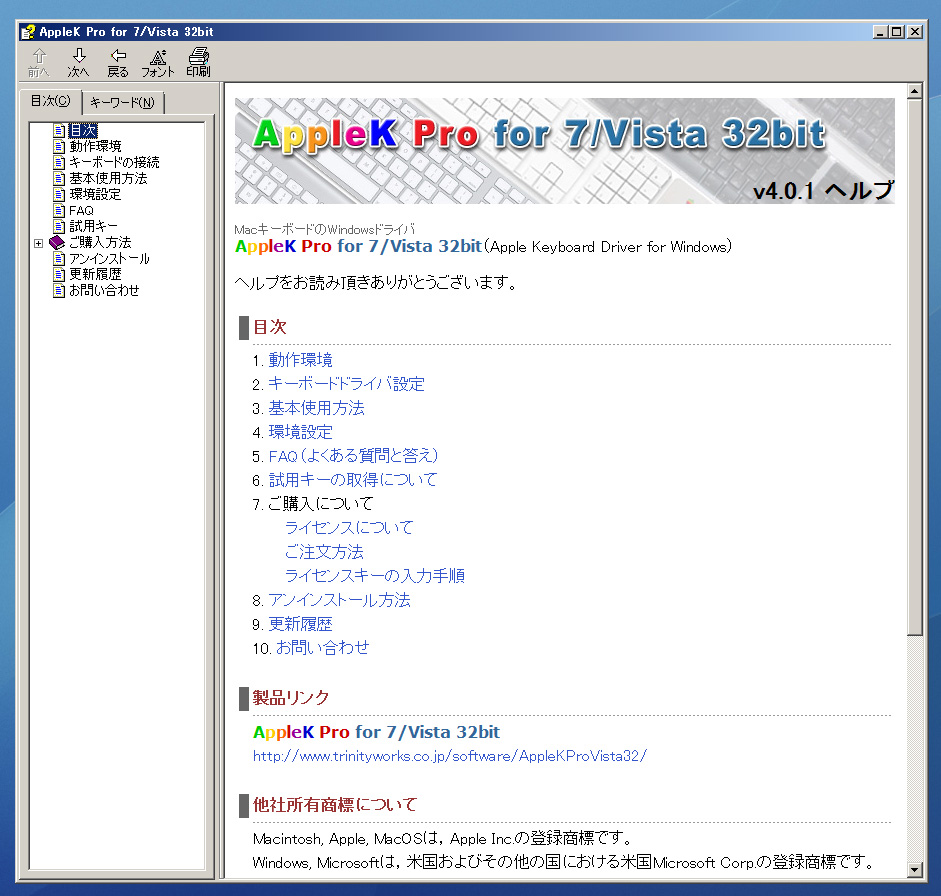The image size is (941, 896).
Task: Click the 環境設定 page icon in tree
Action: pyautogui.click(x=59, y=194)
